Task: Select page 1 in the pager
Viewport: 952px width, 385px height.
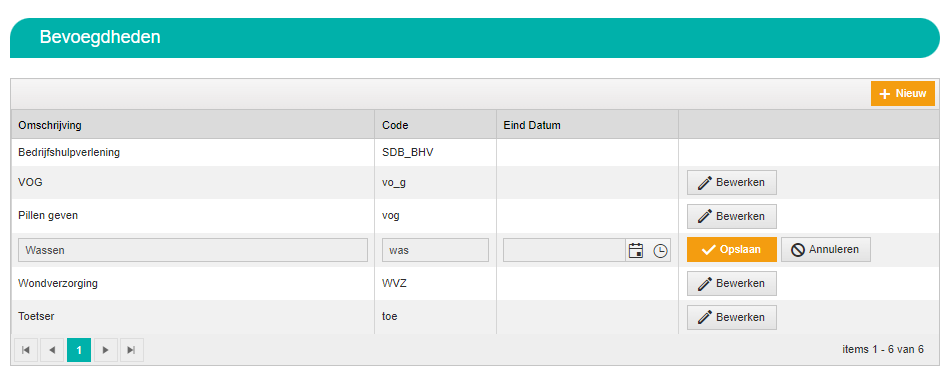Action: (79, 350)
